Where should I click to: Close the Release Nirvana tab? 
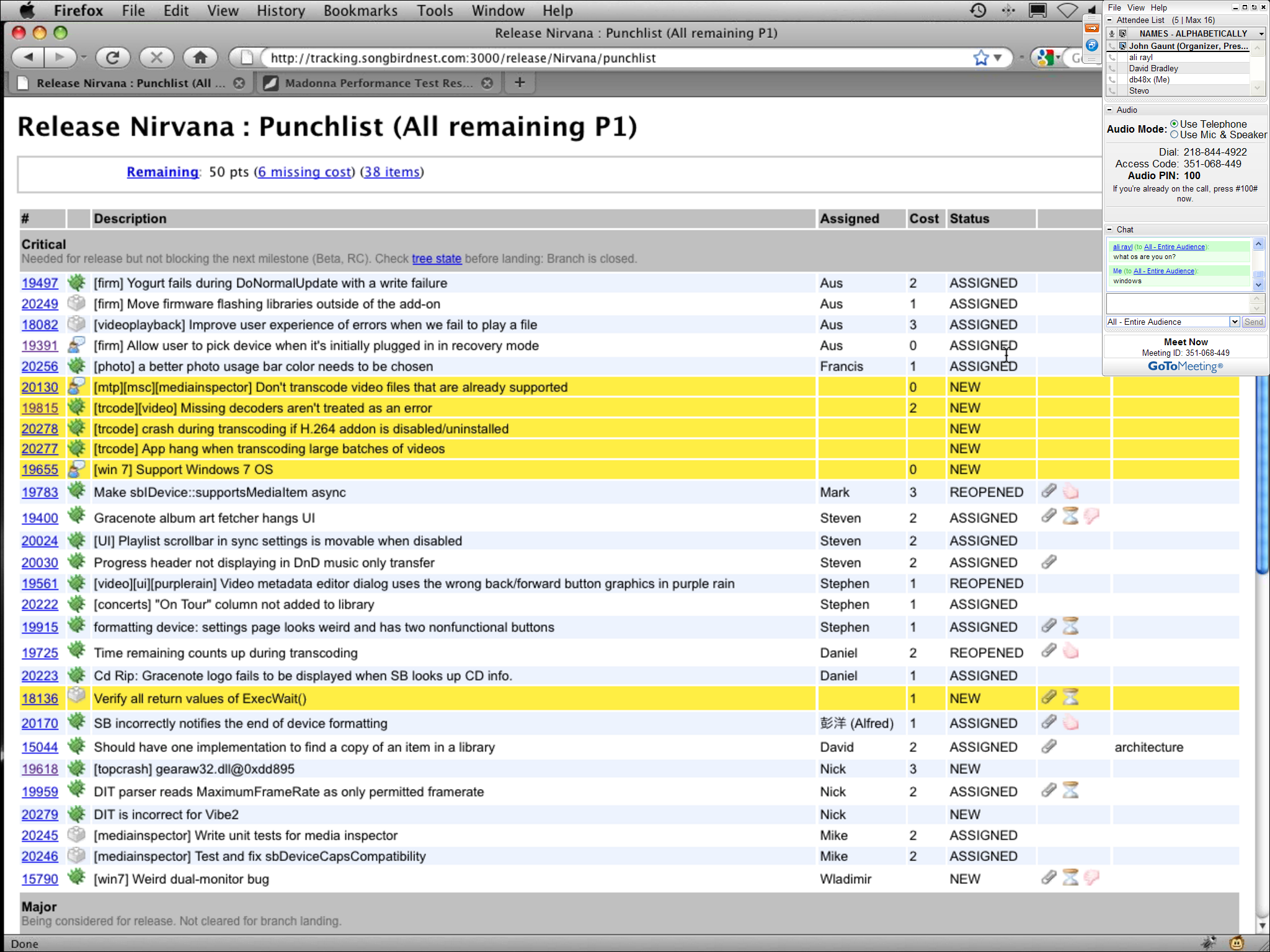(x=239, y=83)
